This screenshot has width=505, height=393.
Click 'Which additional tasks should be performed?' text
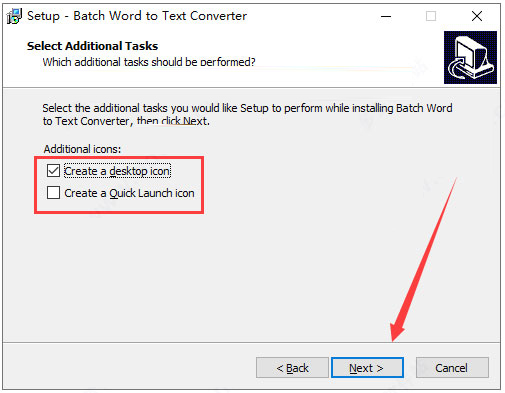(x=149, y=62)
